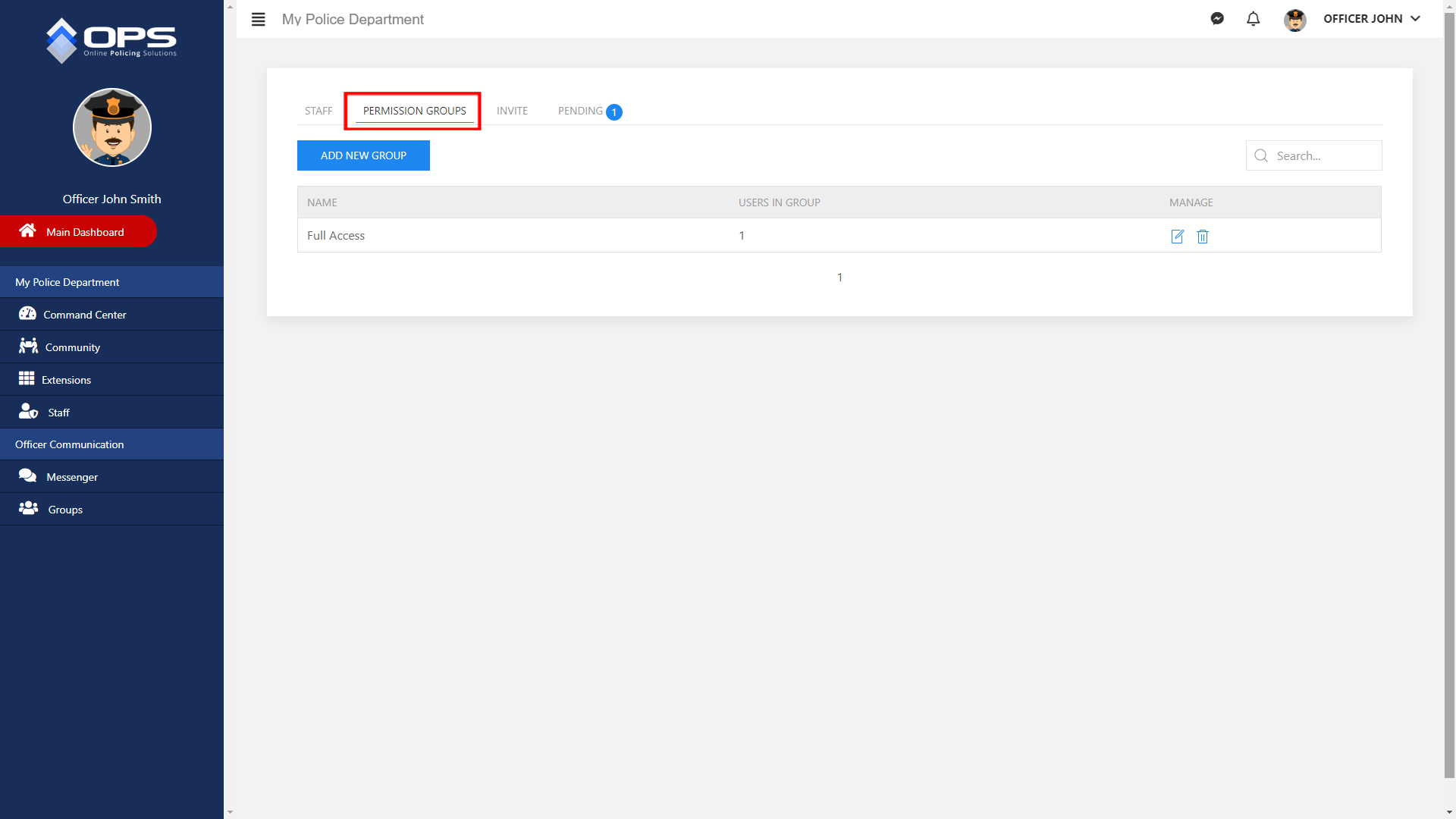Open Command Center from the sidebar
This screenshot has height=819, width=1456.
click(x=84, y=315)
